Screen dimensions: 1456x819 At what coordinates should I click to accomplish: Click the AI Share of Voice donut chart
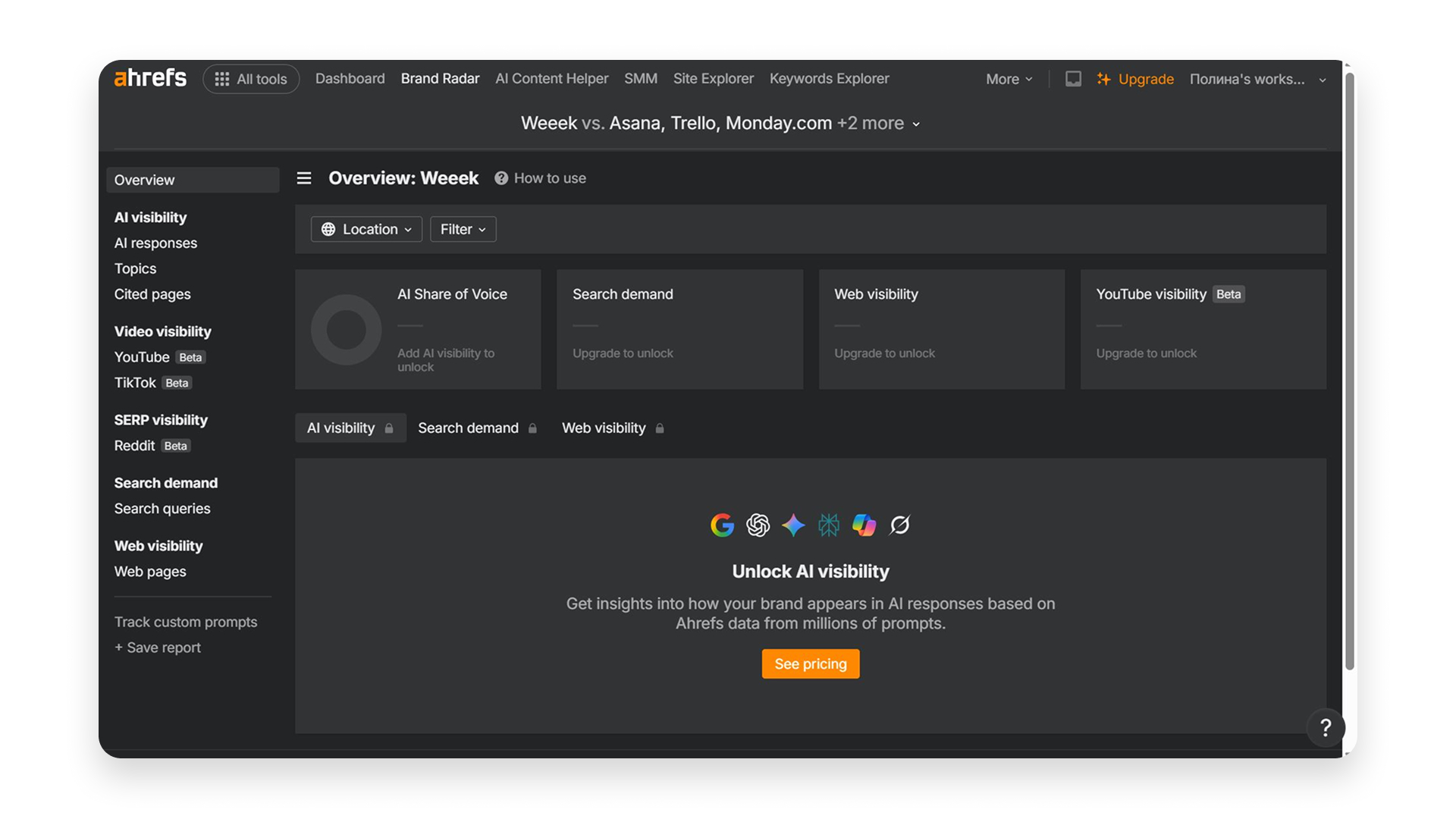[x=346, y=330]
